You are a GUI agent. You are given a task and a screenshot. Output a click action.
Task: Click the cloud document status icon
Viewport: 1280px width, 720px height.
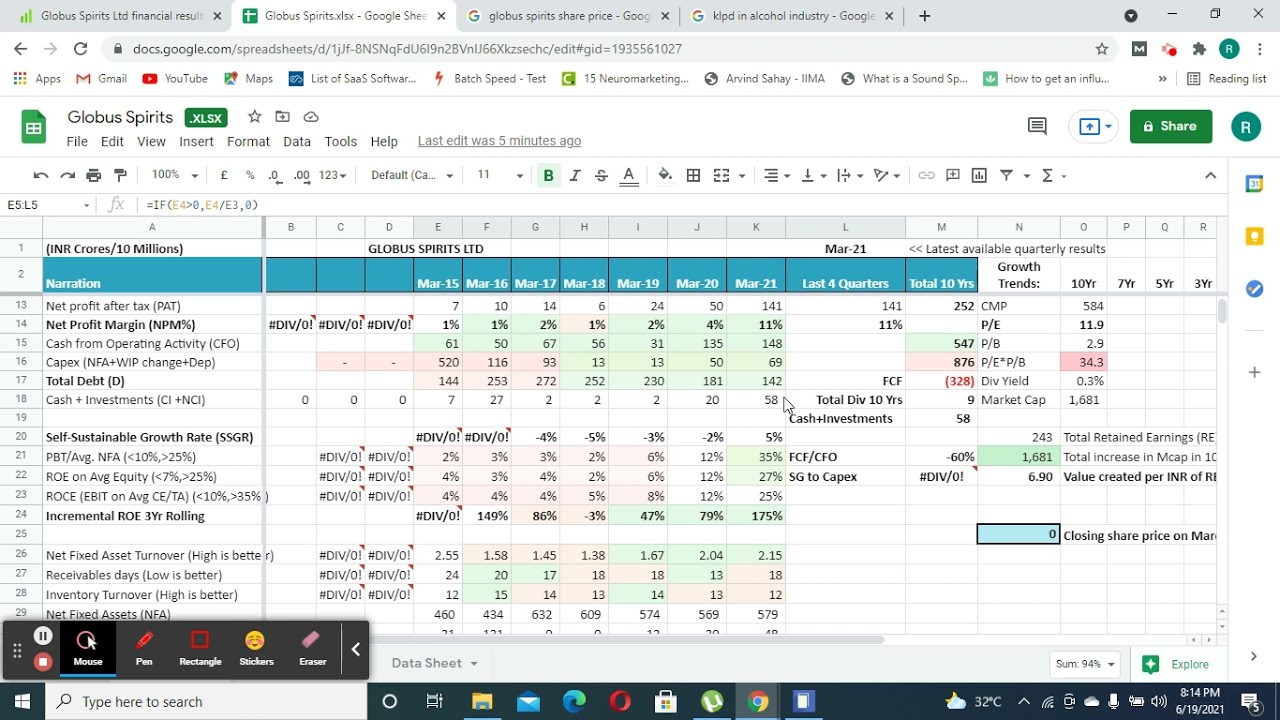[311, 117]
